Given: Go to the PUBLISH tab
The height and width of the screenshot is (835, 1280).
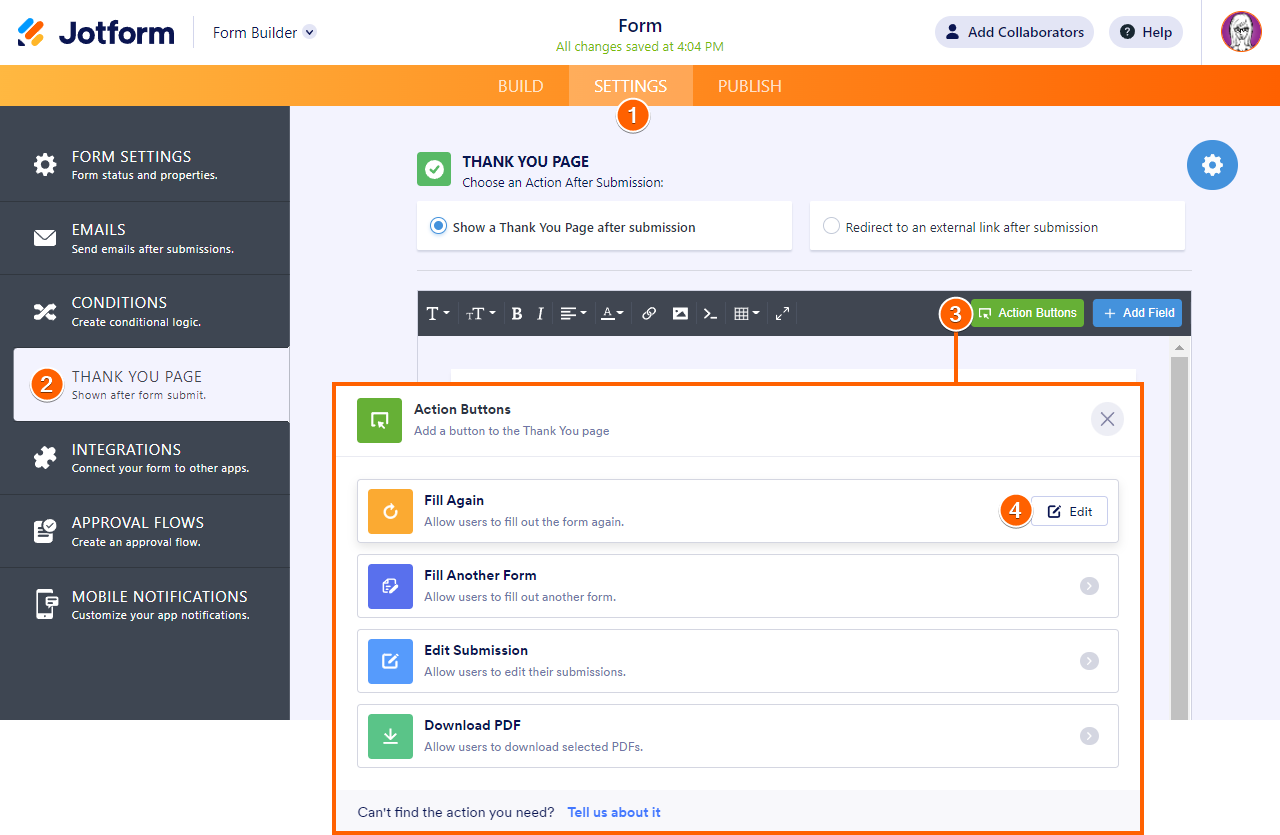Looking at the screenshot, I should pyautogui.click(x=749, y=86).
